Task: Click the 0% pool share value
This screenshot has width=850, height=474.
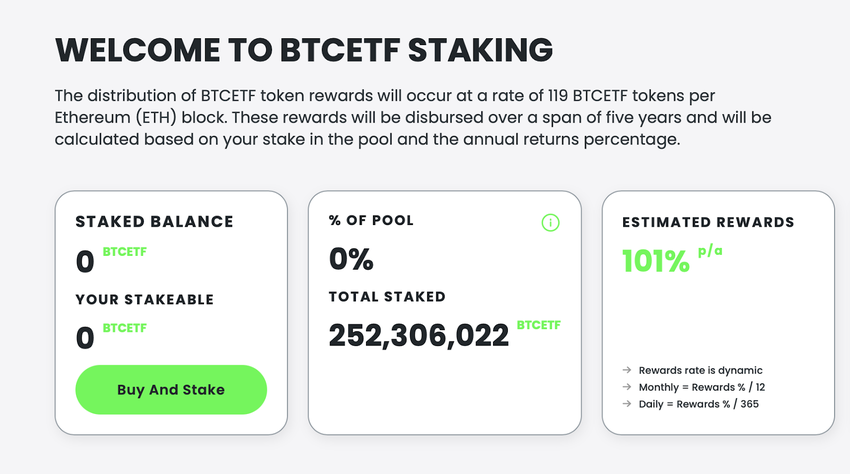Action: (x=351, y=260)
